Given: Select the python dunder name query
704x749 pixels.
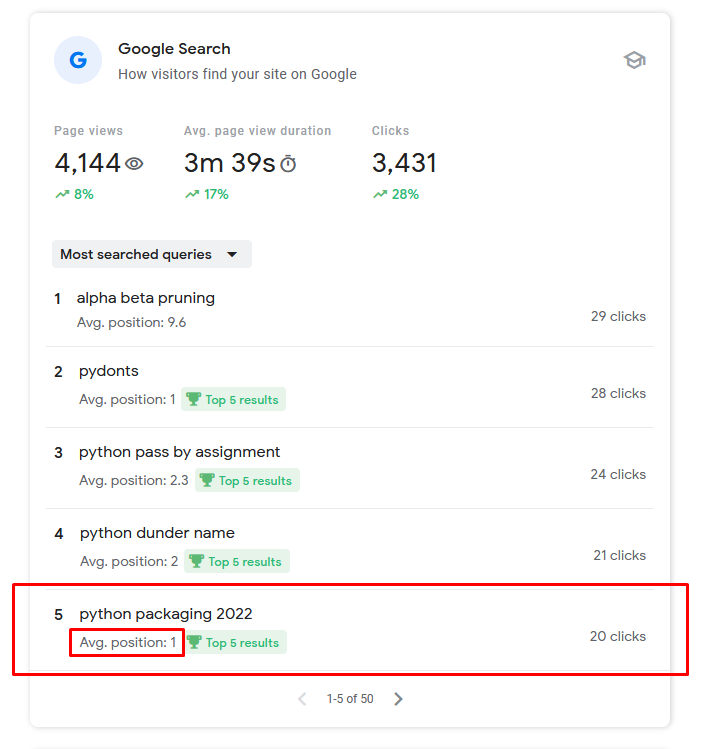Looking at the screenshot, I should [x=157, y=533].
